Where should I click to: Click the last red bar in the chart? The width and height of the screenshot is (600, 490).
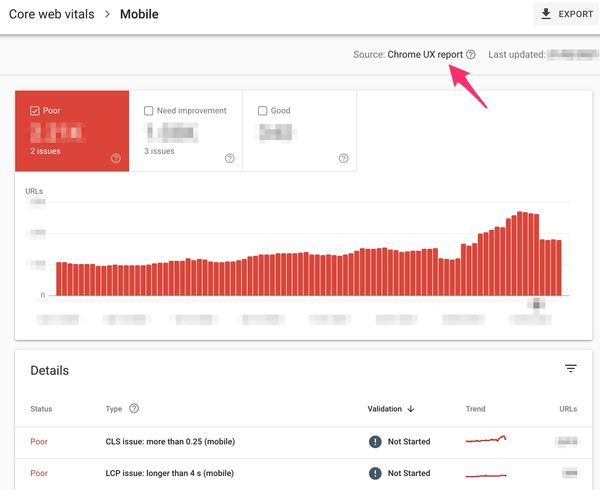pos(559,268)
